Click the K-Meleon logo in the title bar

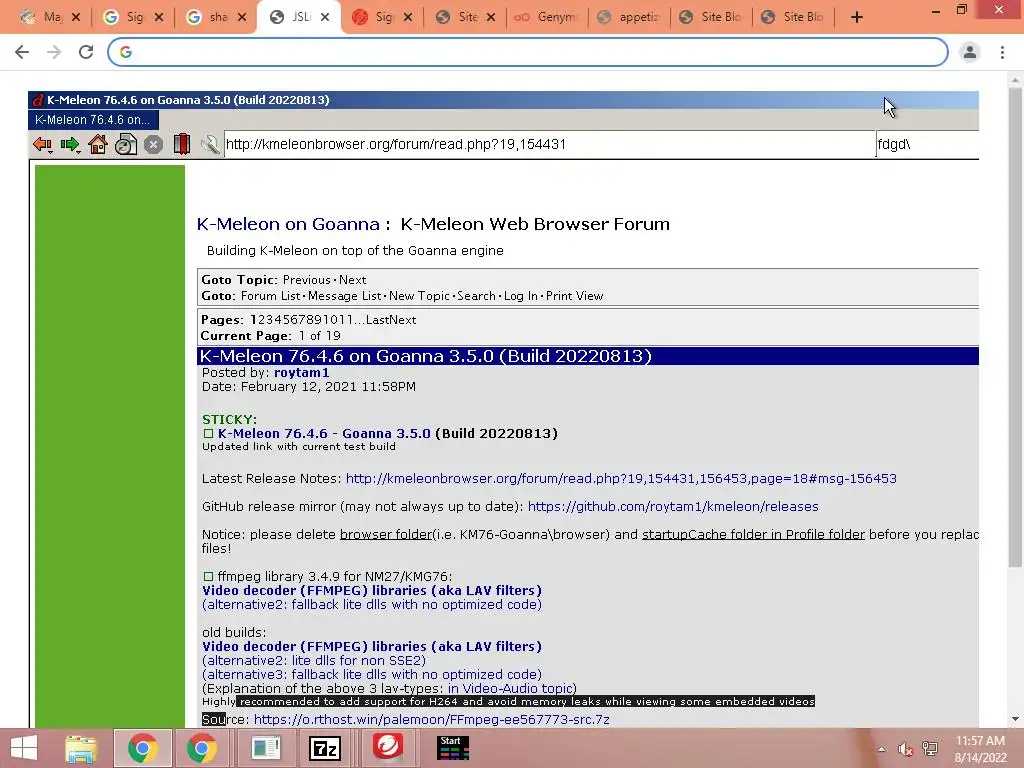(x=38, y=100)
